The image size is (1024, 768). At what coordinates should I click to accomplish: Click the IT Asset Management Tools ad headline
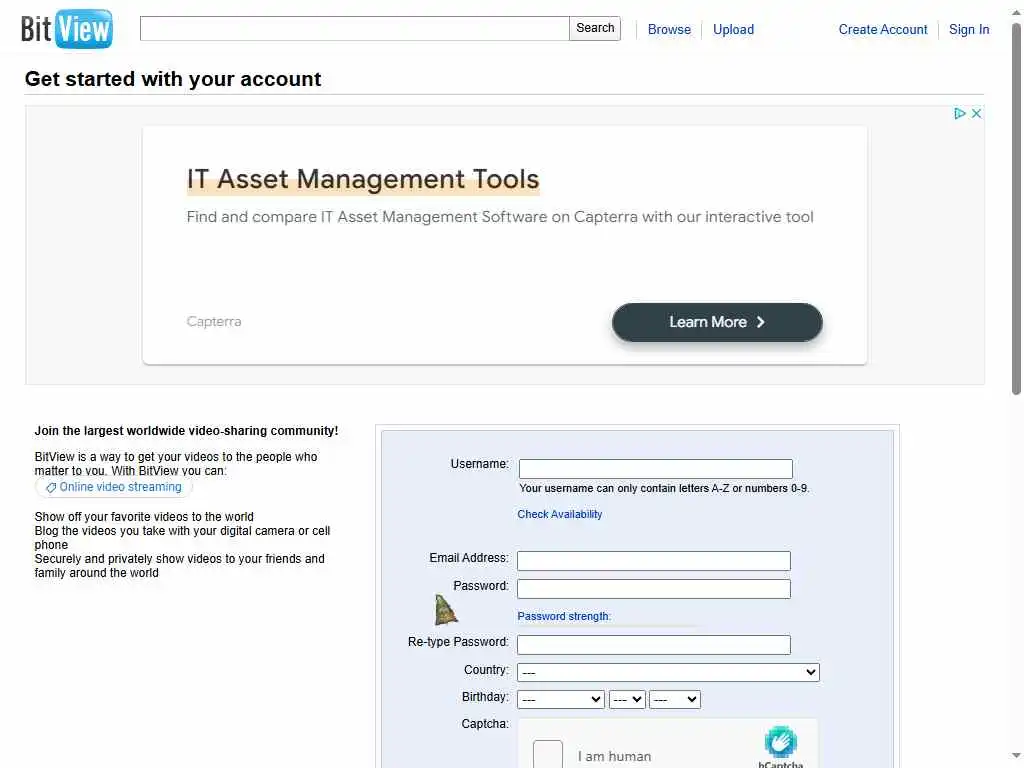click(362, 179)
